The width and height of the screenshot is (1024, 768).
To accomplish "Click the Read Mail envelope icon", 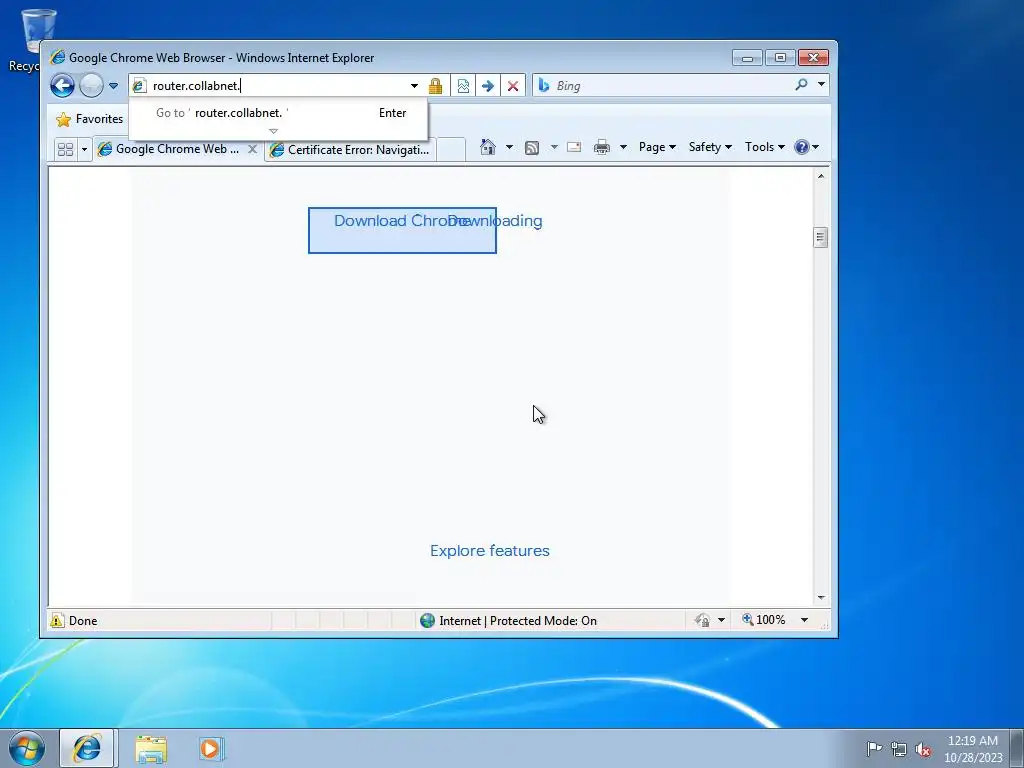I will point(574,147).
